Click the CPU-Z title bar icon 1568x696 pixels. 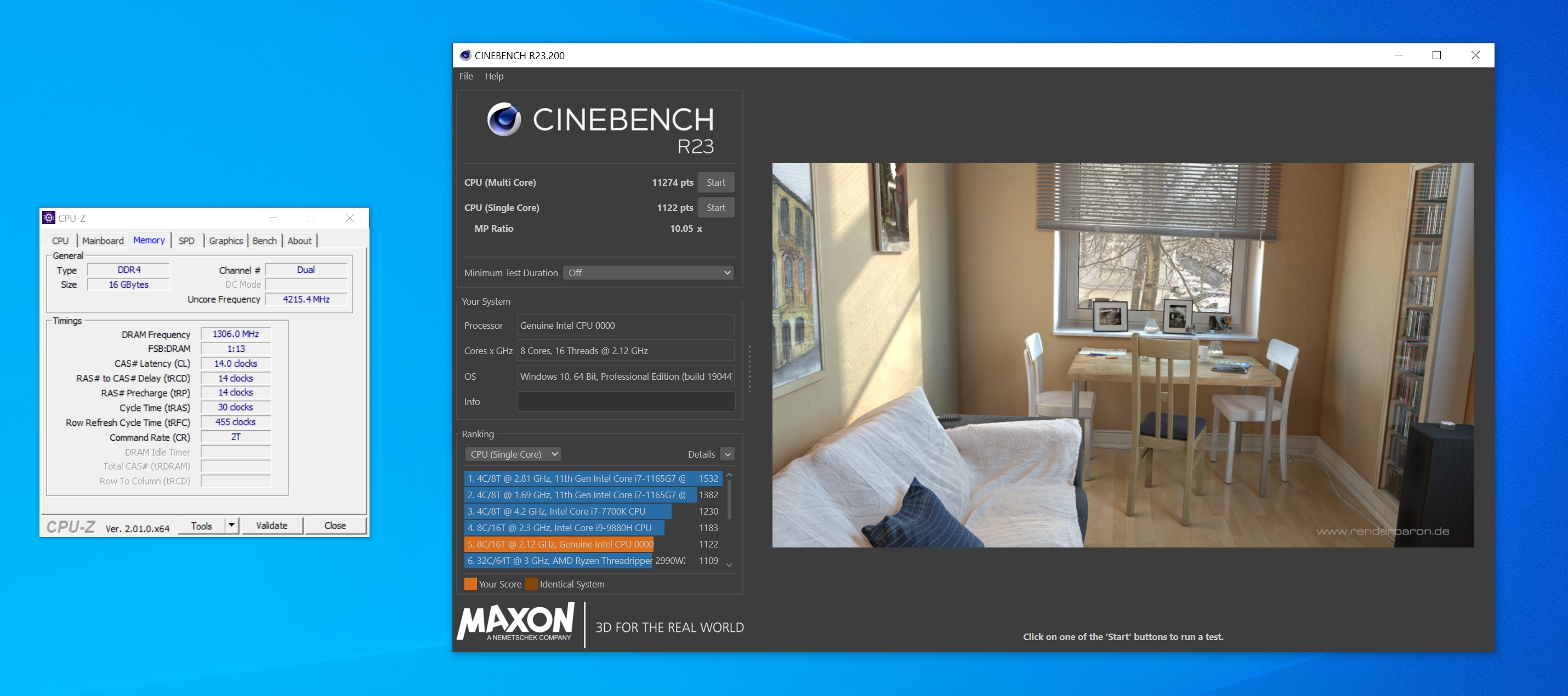coord(49,218)
